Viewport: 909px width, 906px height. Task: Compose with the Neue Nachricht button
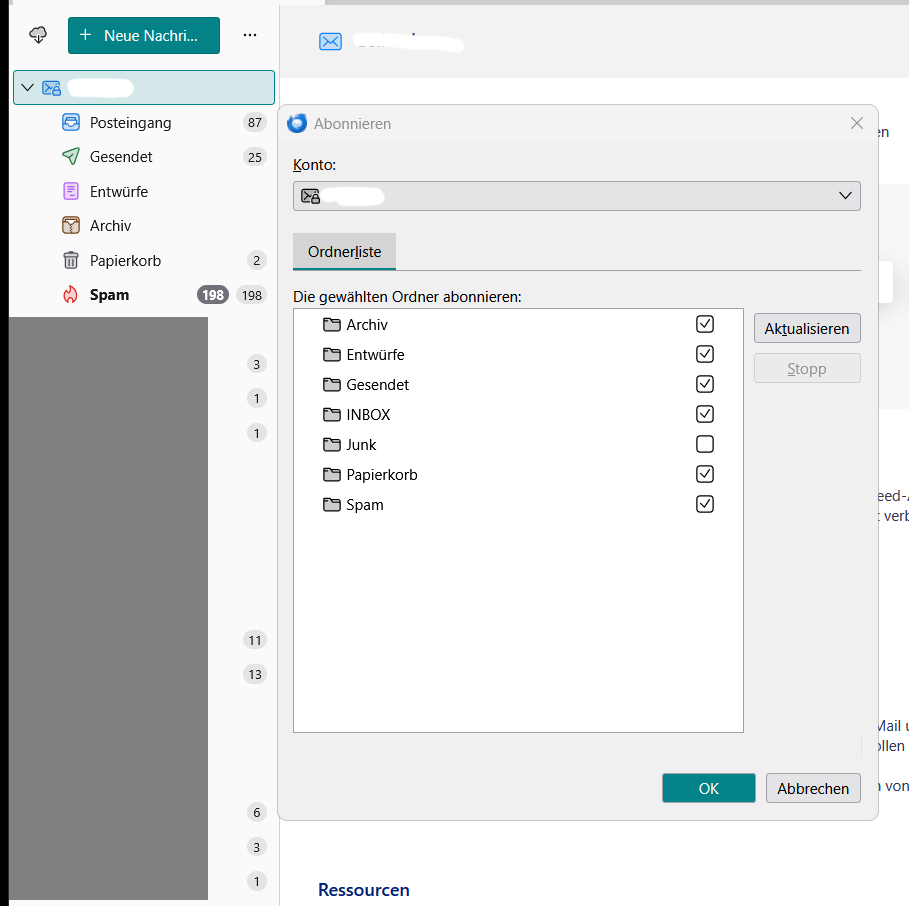(x=144, y=35)
